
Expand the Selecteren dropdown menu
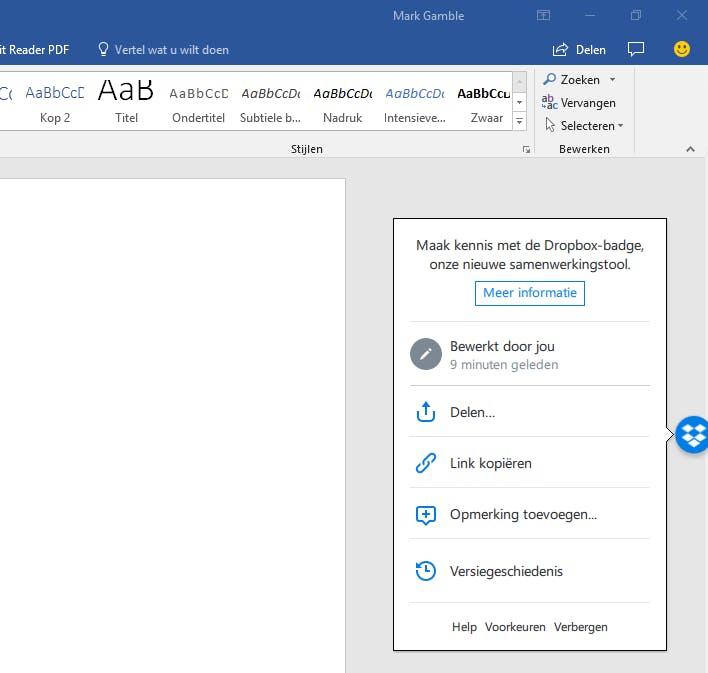(x=620, y=126)
